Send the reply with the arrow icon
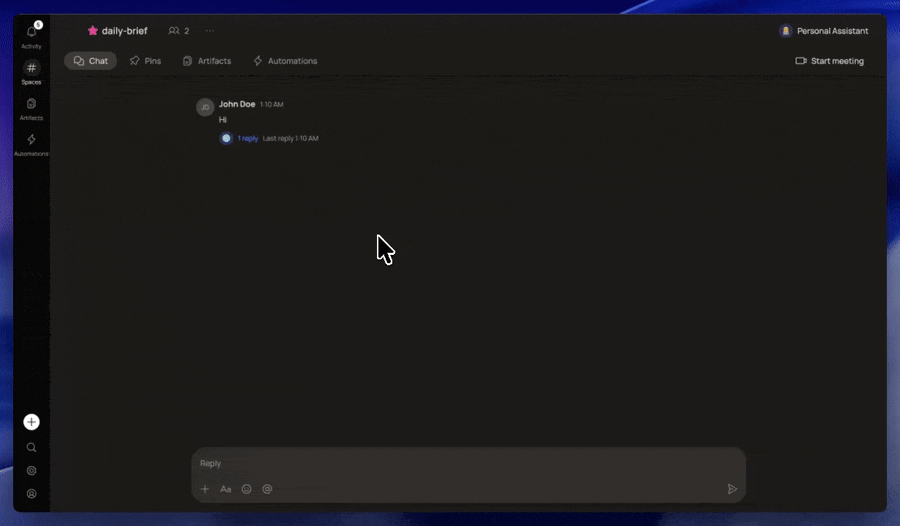900x526 pixels. (732, 489)
